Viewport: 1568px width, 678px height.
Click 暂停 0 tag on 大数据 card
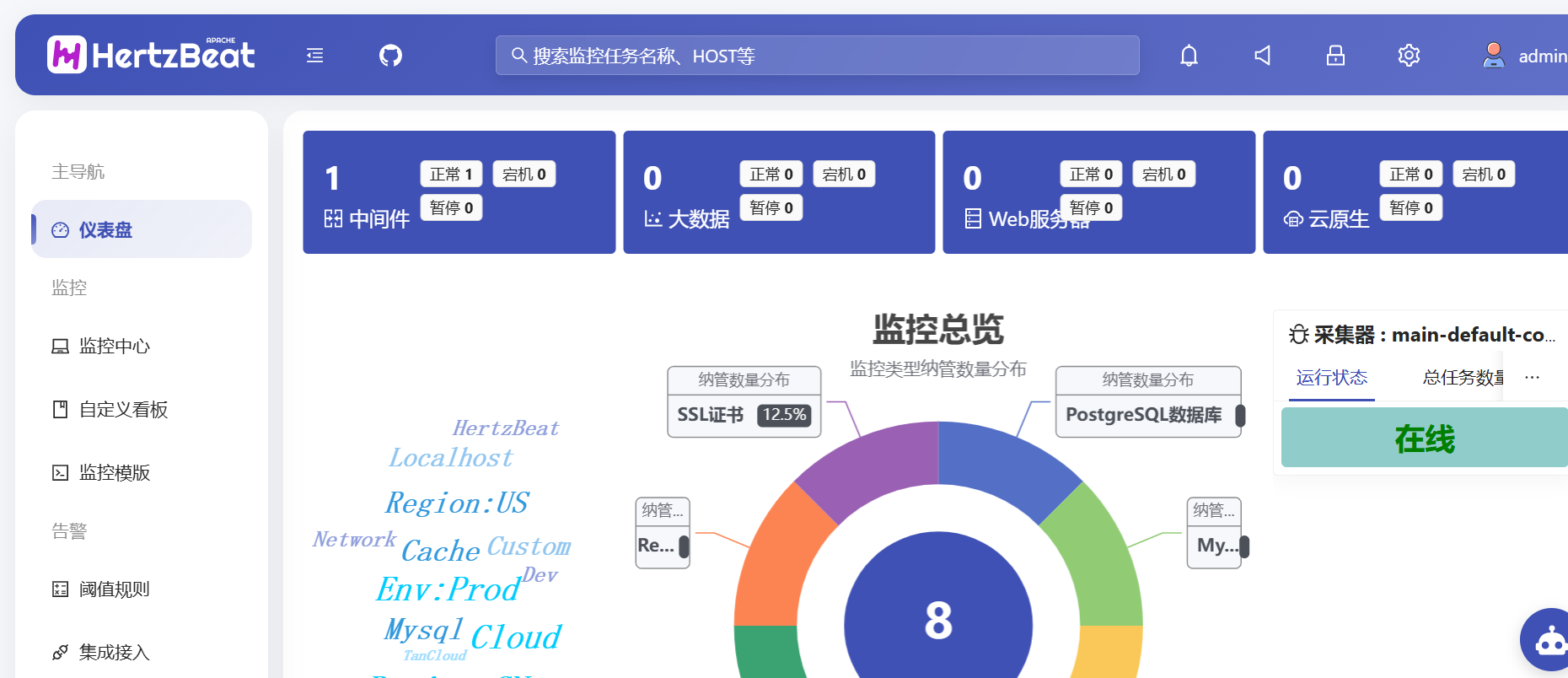pyautogui.click(x=771, y=207)
